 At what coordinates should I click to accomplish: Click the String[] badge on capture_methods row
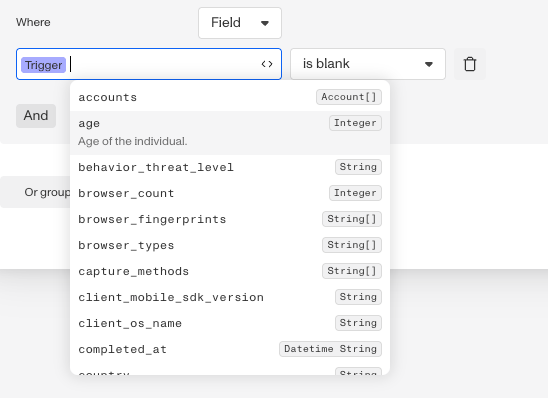pos(352,271)
